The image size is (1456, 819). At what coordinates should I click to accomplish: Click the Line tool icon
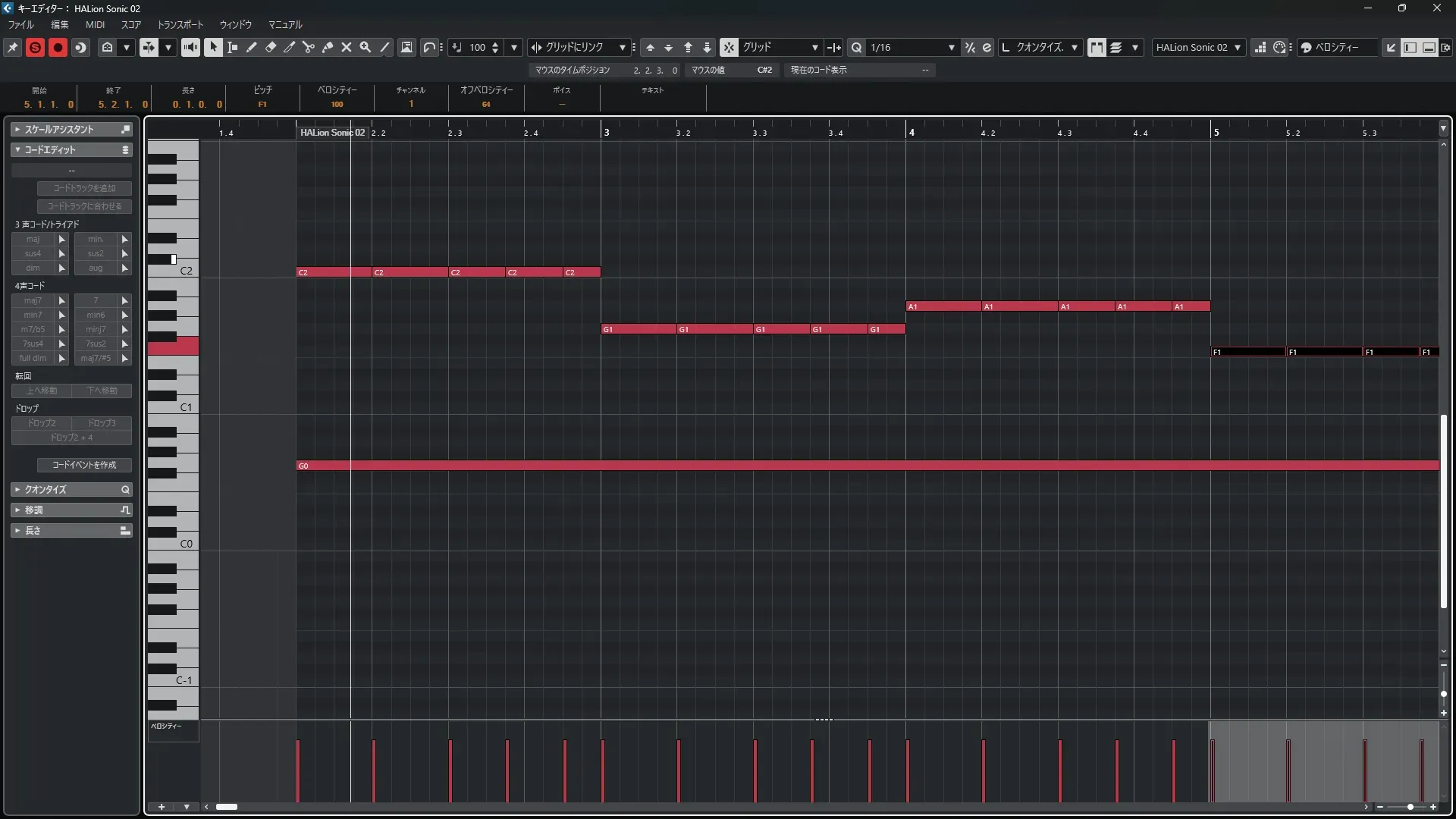385,47
